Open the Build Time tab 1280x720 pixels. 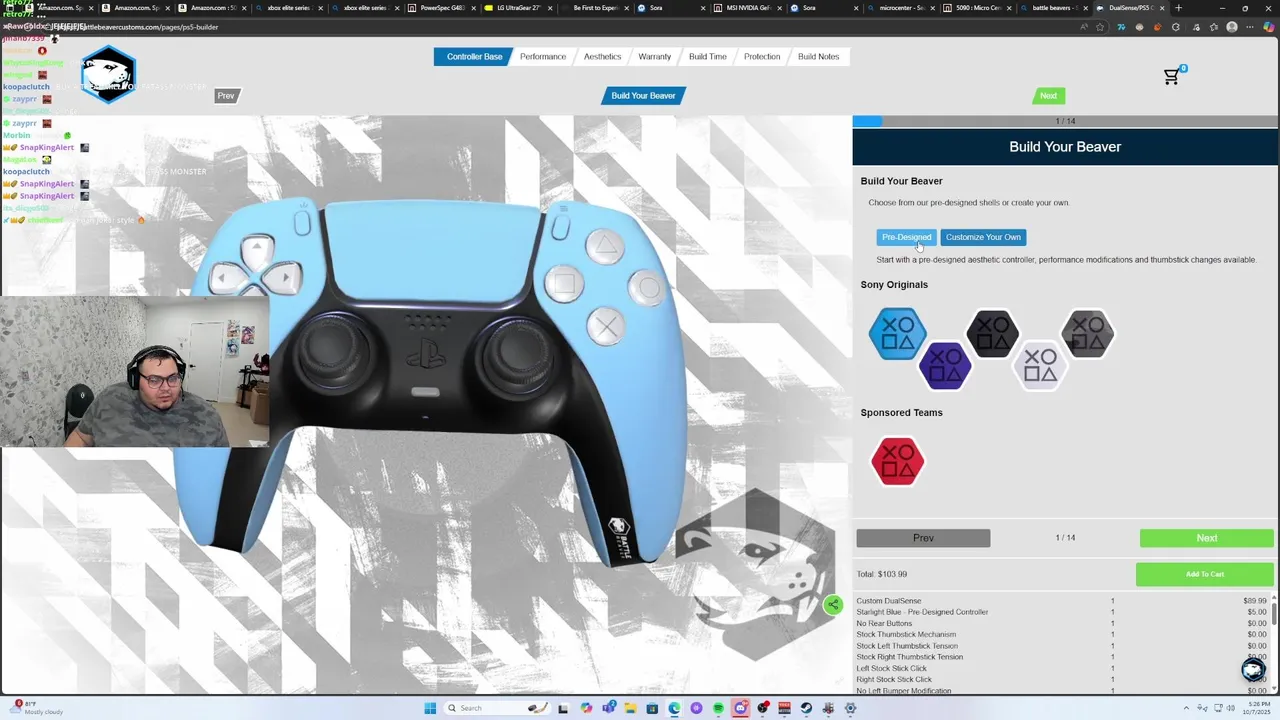[x=708, y=57]
